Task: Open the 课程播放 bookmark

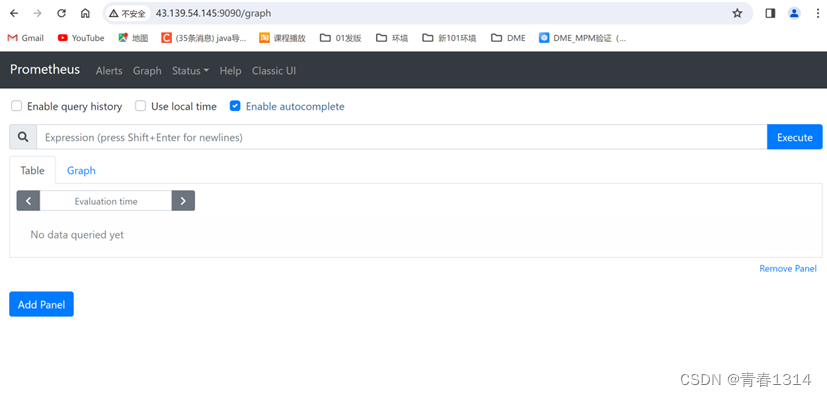Action: (283, 38)
